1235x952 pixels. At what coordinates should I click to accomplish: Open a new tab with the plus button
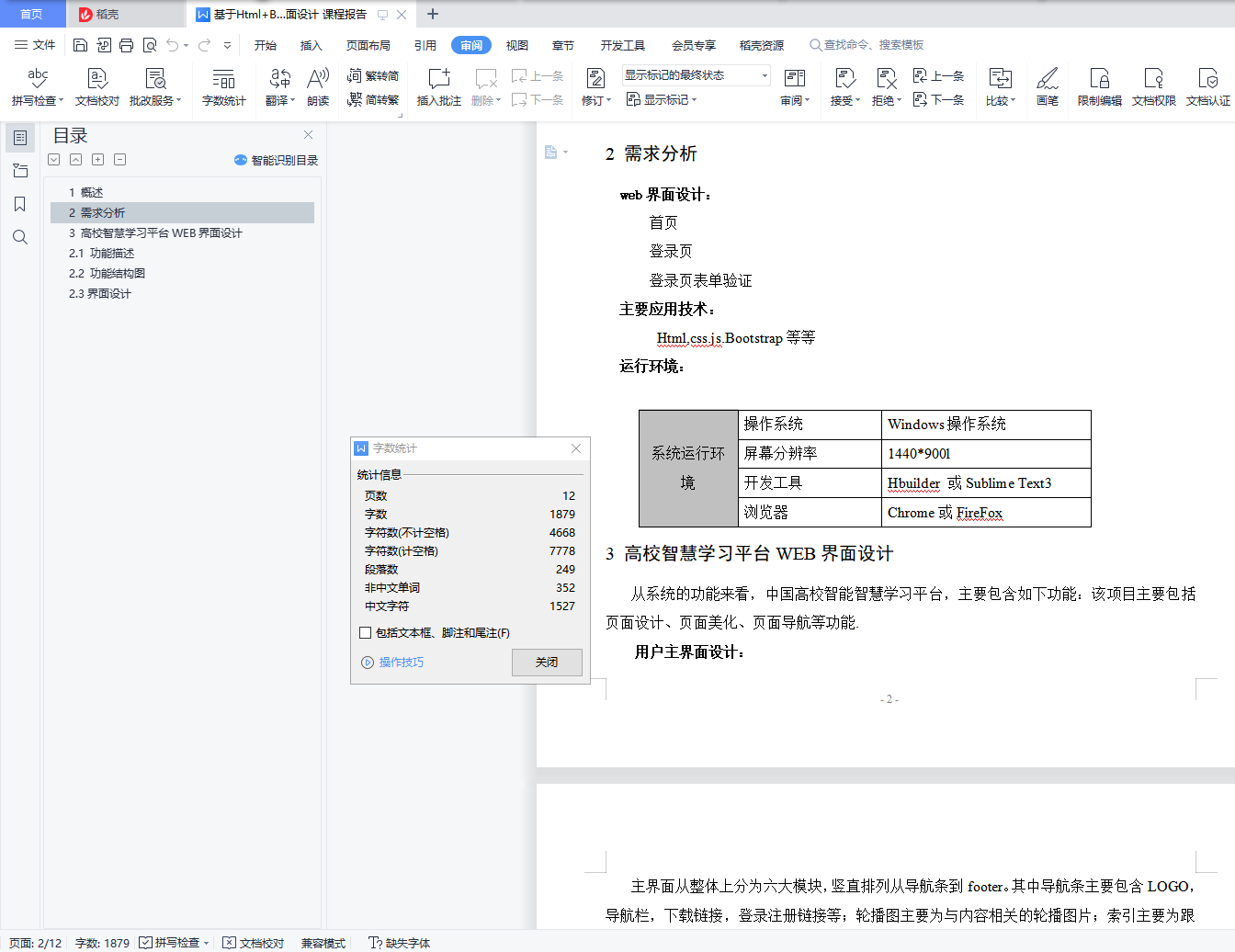pos(433,14)
